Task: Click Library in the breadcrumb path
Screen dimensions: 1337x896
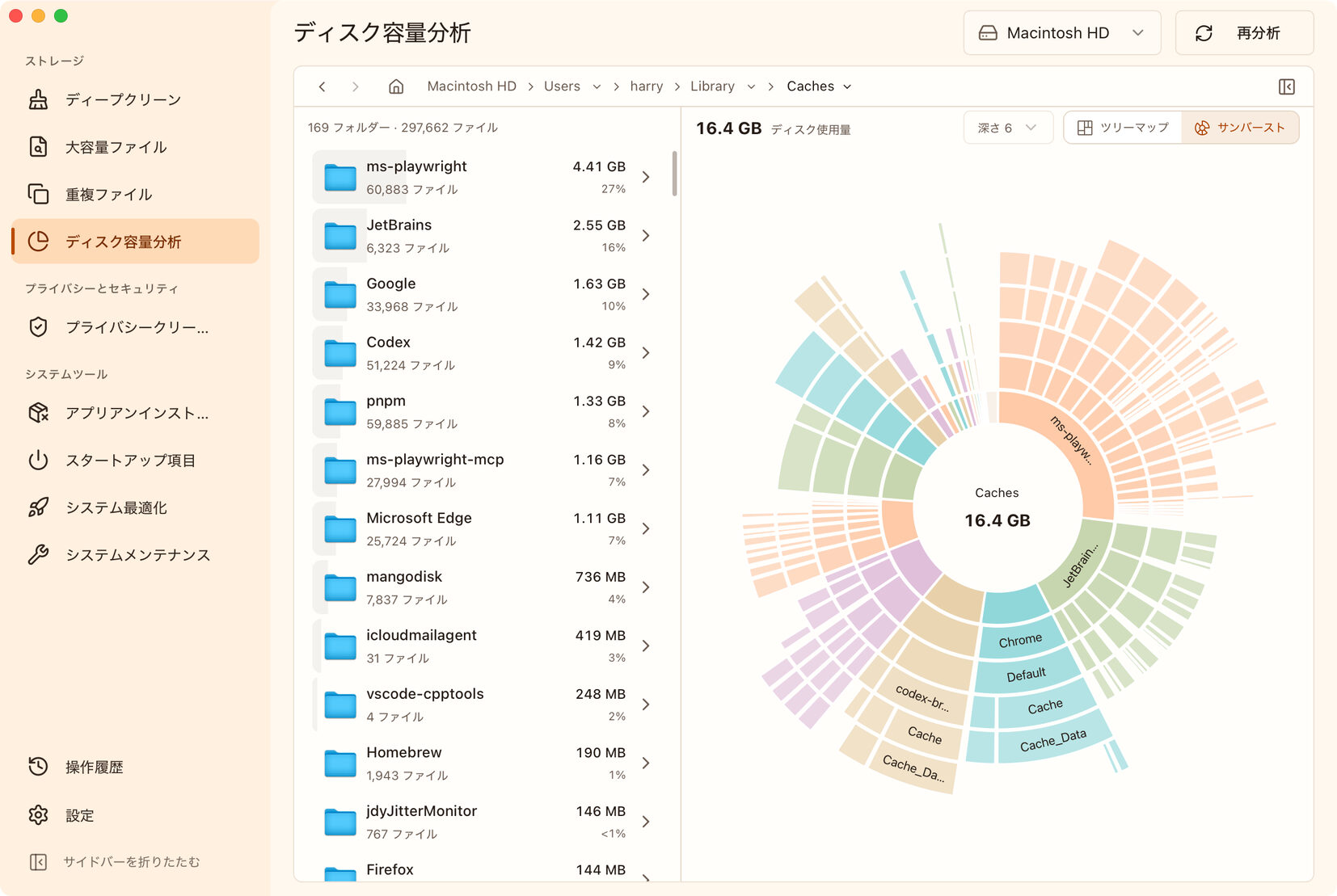Action: pos(712,86)
